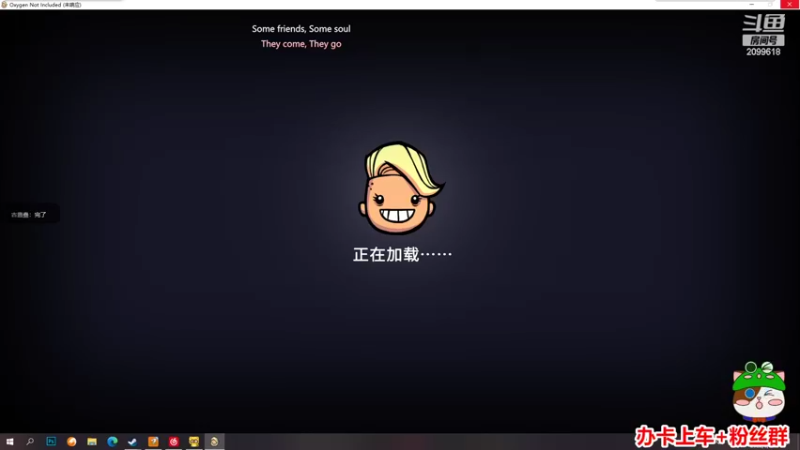Minimize the Oxygen Not Included window

[752, 4]
